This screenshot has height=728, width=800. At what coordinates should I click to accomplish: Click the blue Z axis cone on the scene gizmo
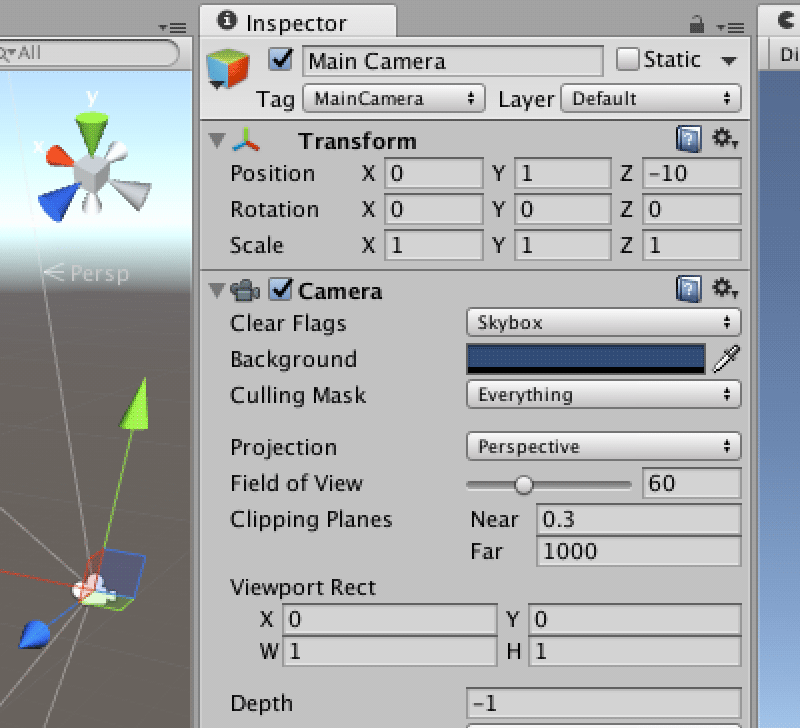57,202
